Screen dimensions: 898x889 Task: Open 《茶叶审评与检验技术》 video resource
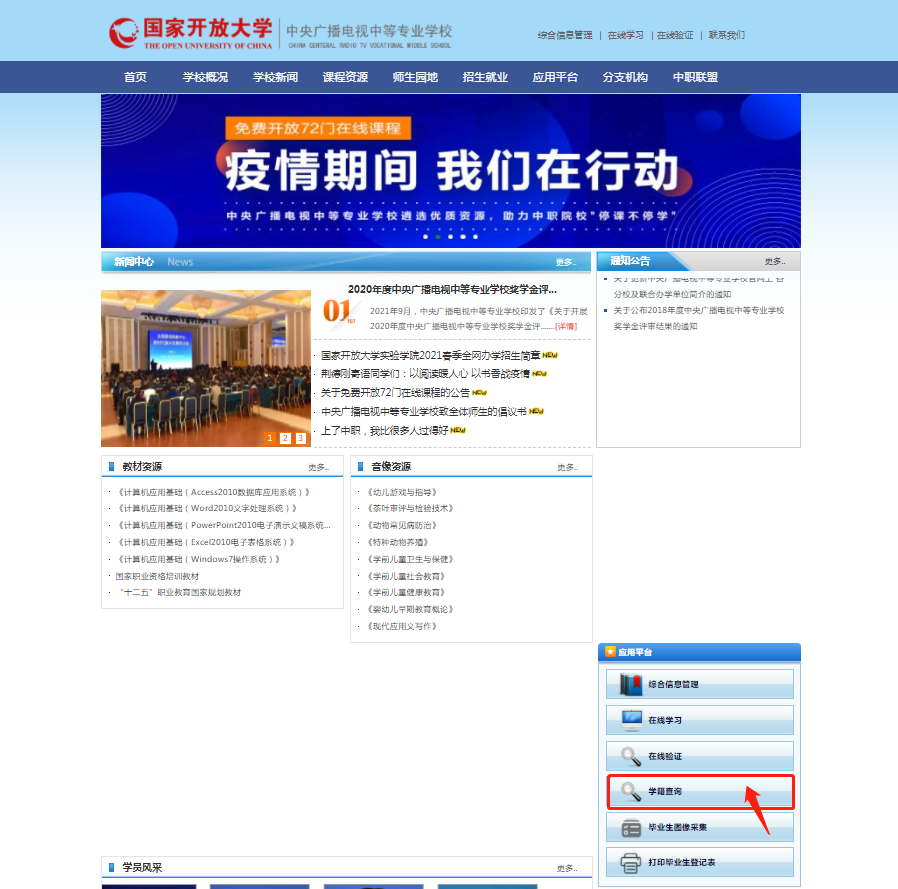pyautogui.click(x=410, y=508)
